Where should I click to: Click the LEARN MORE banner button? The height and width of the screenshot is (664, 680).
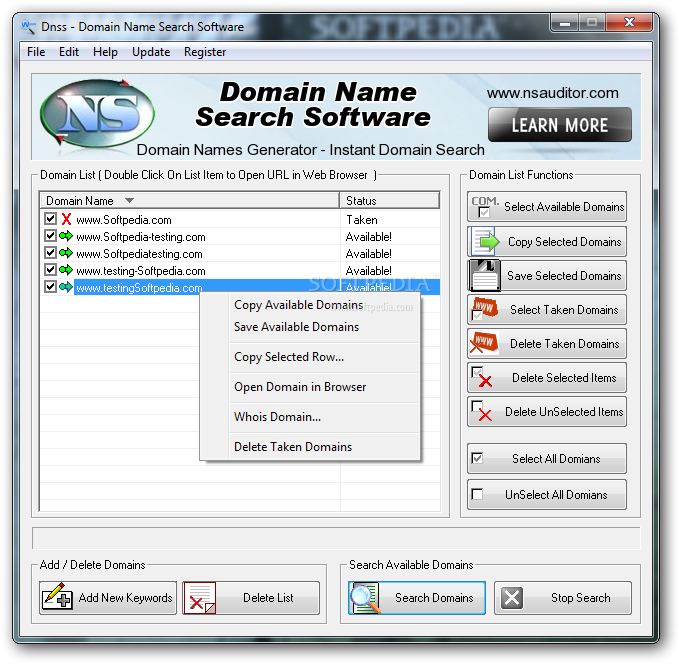[559, 125]
